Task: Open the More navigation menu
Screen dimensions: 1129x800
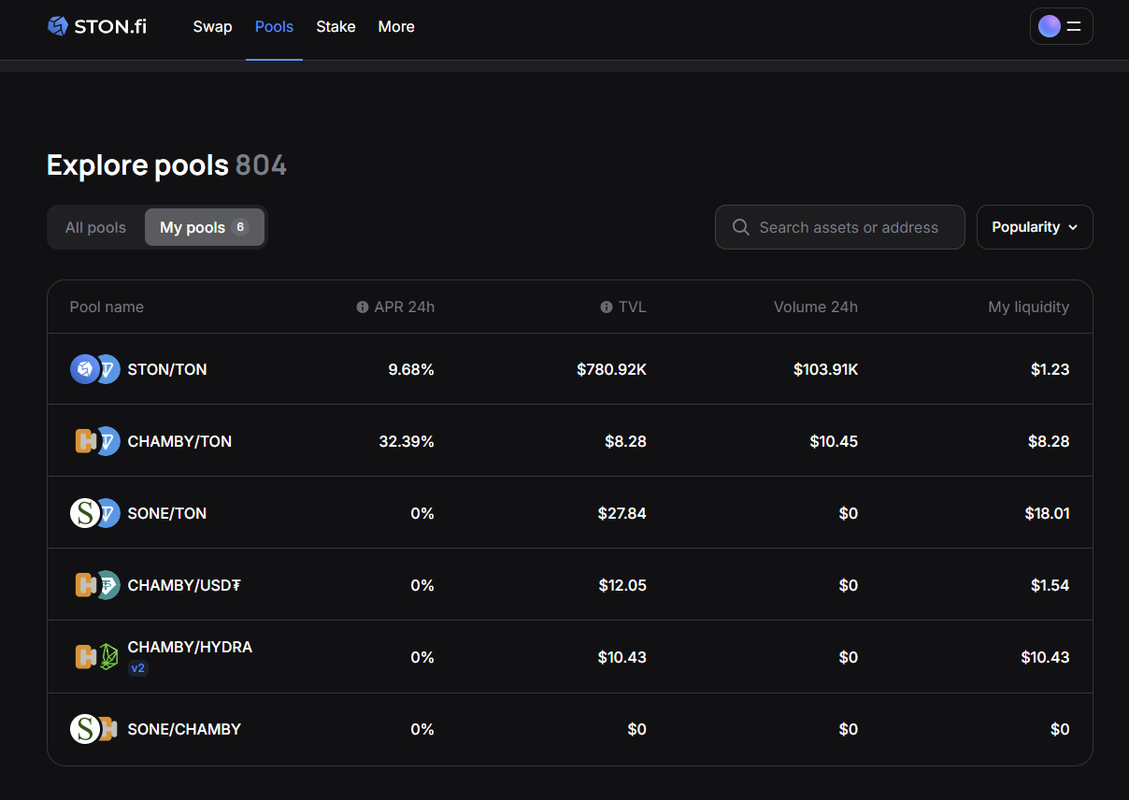Action: 396,27
